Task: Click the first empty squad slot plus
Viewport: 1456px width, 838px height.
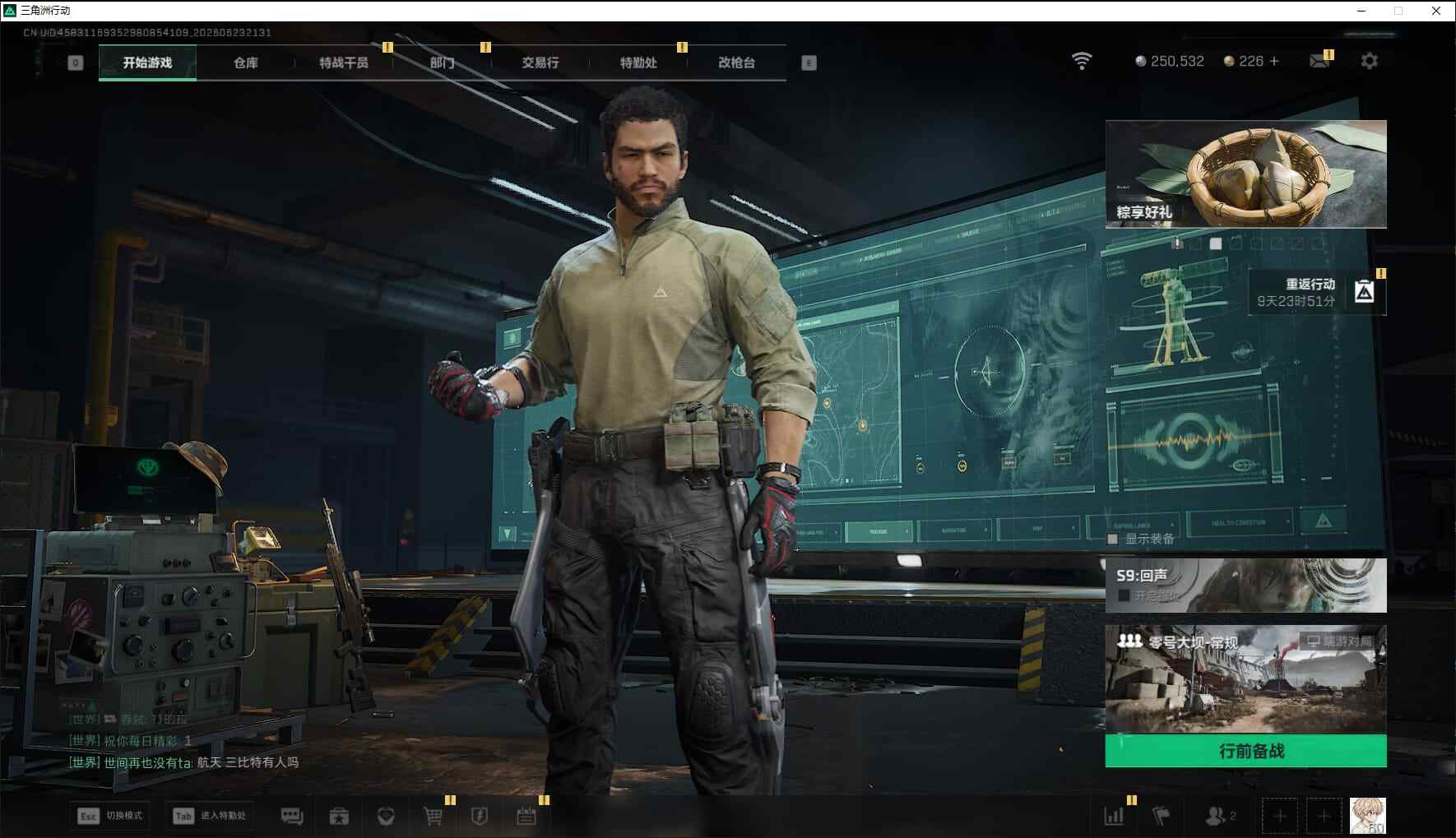Action: [x=1279, y=816]
